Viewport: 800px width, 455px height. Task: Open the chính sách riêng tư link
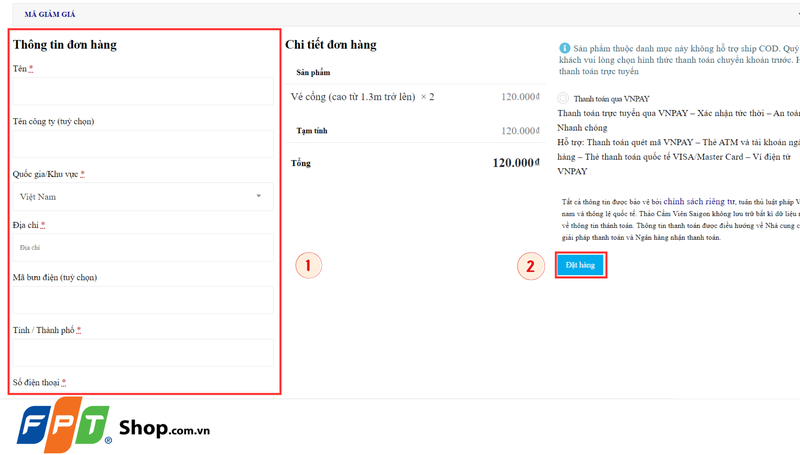[x=699, y=201]
